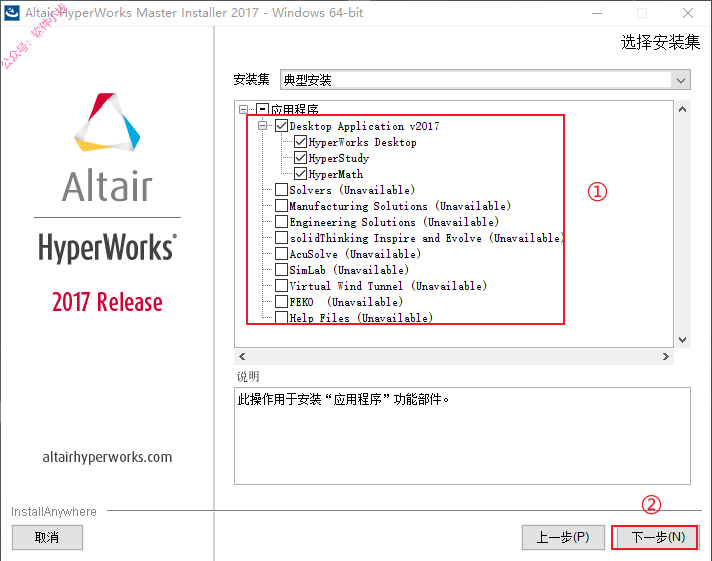Uncheck Desktop Application v2017 checkbox
The height and width of the screenshot is (561, 712).
[x=282, y=125]
